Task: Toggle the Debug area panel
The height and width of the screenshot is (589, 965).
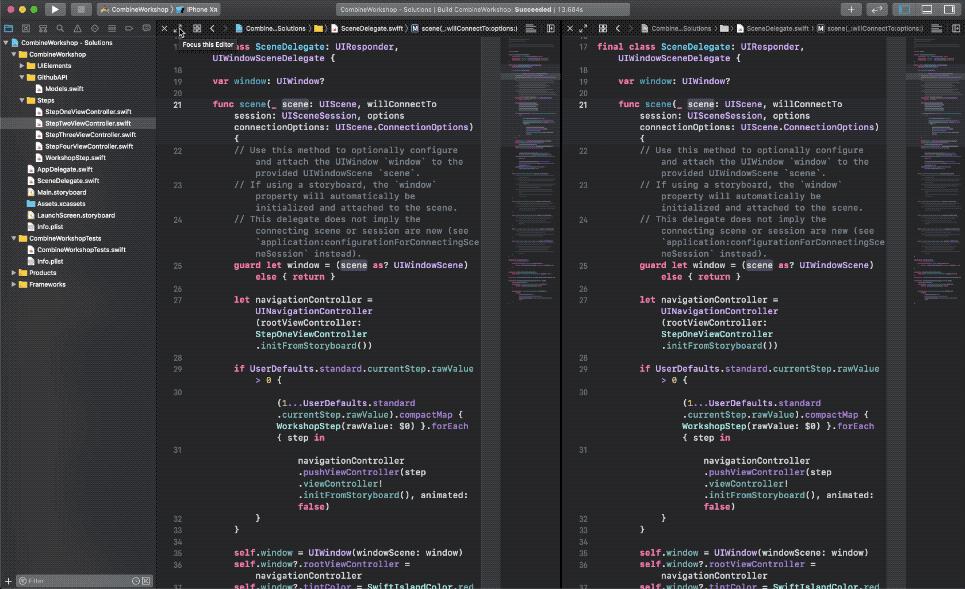Action: 928,9
